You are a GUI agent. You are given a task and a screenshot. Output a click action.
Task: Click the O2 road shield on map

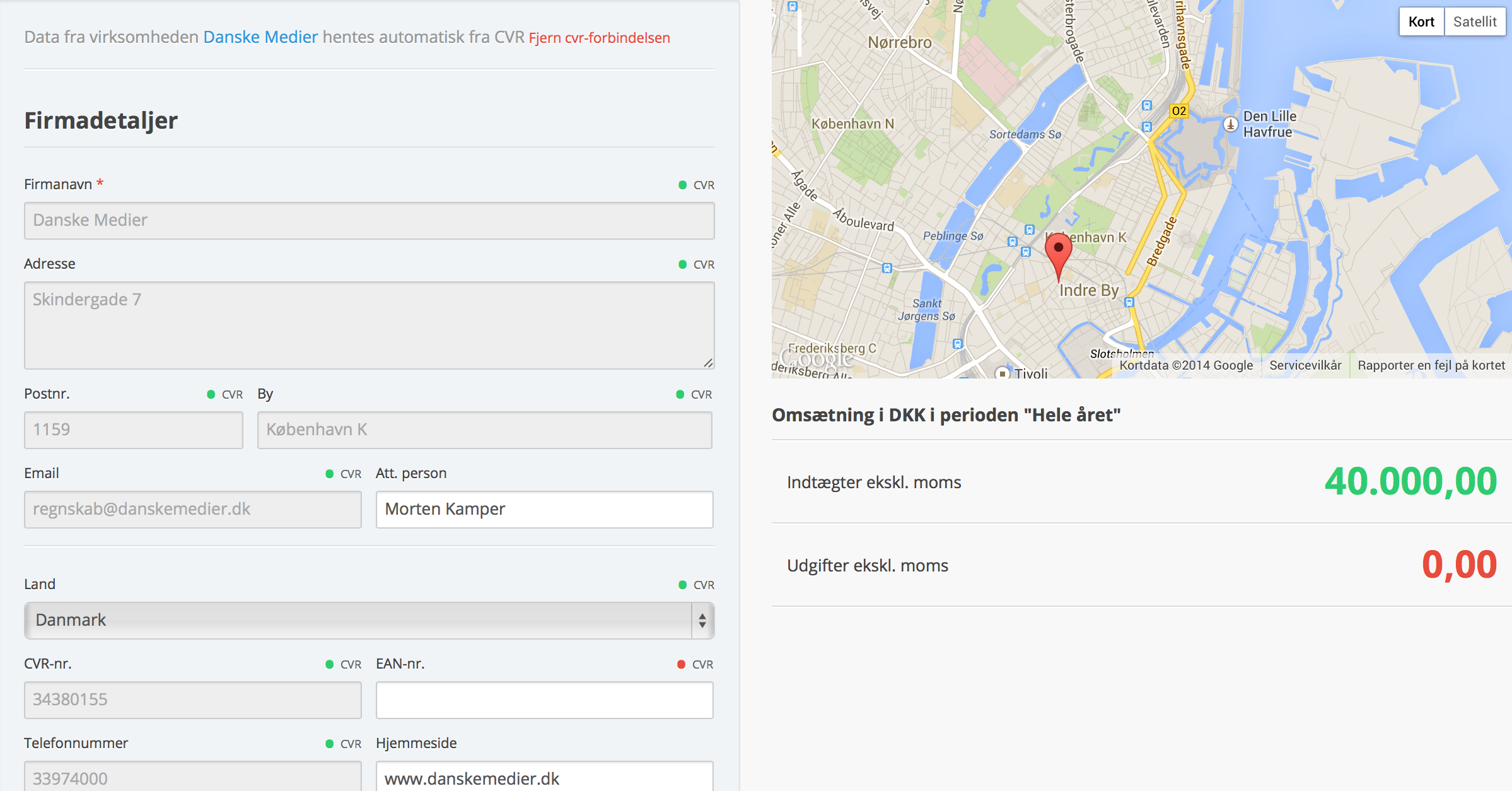coord(1178,111)
